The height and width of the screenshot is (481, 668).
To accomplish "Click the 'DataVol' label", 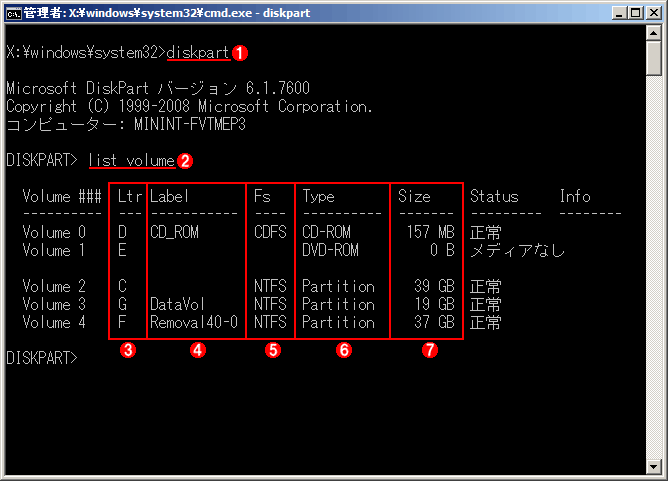I will pyautogui.click(x=177, y=304).
